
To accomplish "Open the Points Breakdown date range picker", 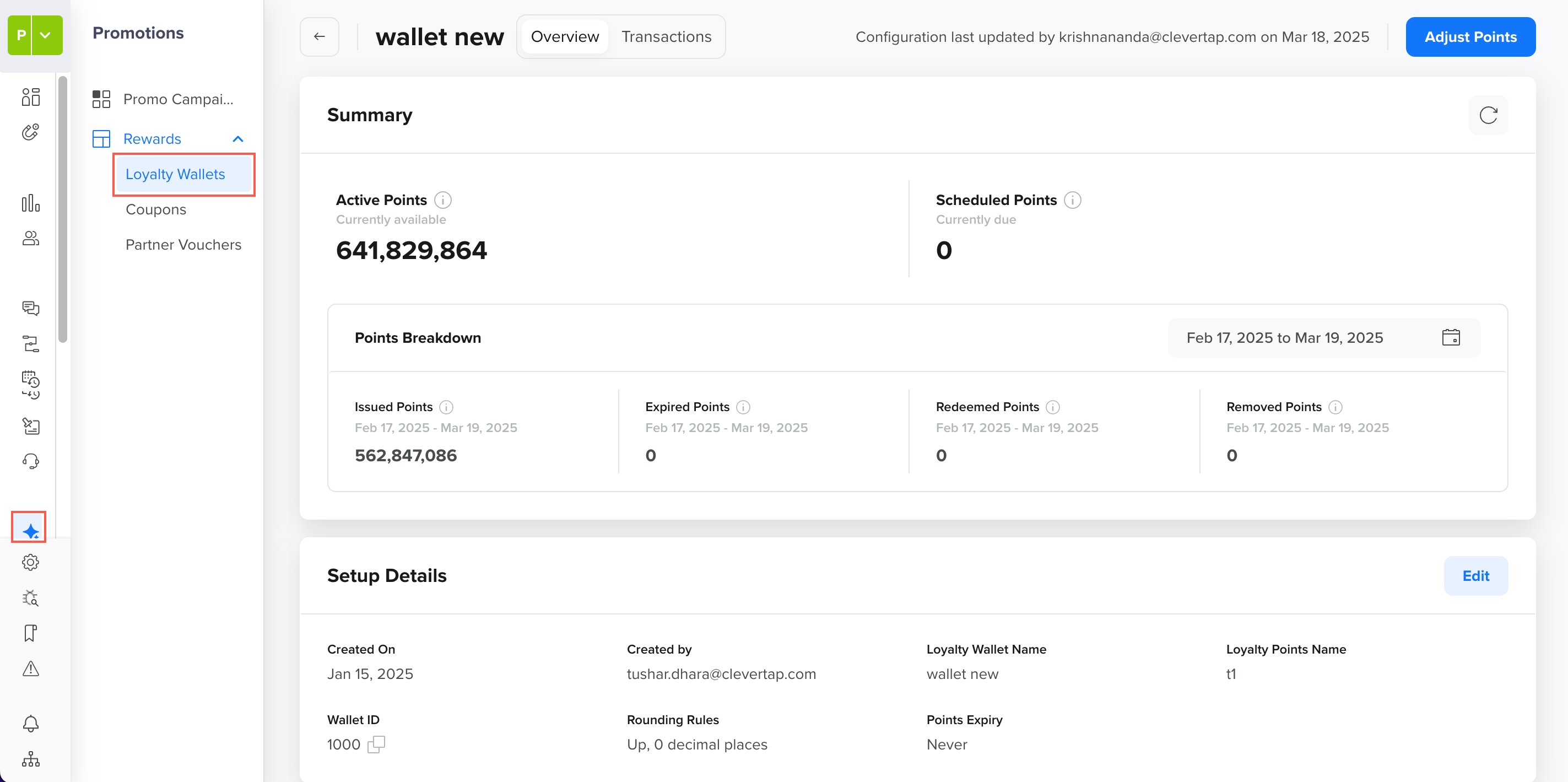I will (1323, 337).
